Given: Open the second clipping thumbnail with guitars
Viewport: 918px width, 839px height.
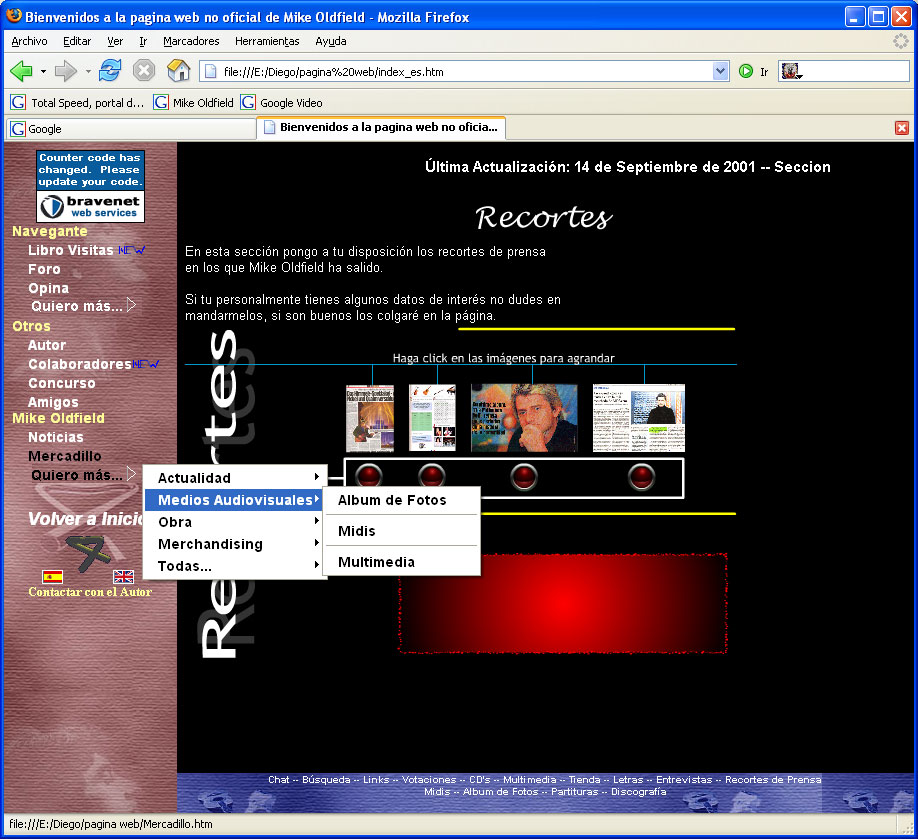Looking at the screenshot, I should 432,417.
